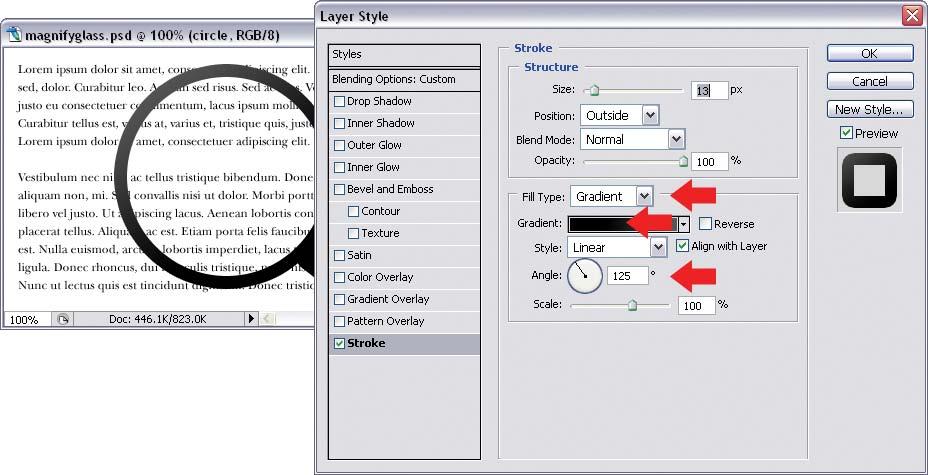The height and width of the screenshot is (475, 928).
Task: Enable the Gradient Overlay checkbox
Action: pos(339,300)
